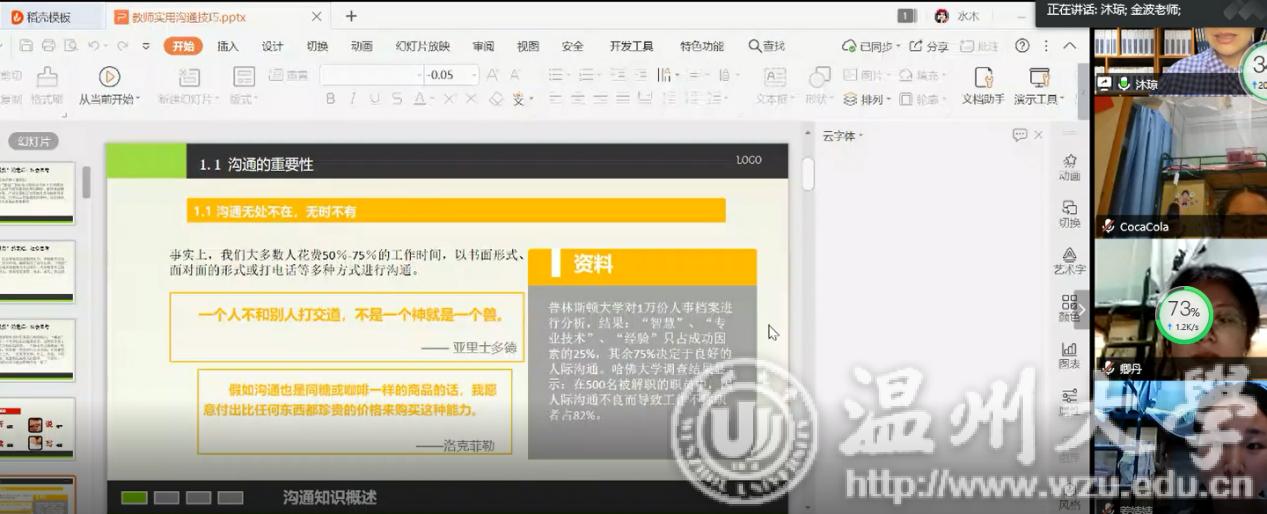1267x514 pixels.
Task: Click the 分享 share button
Action: pos(929,46)
